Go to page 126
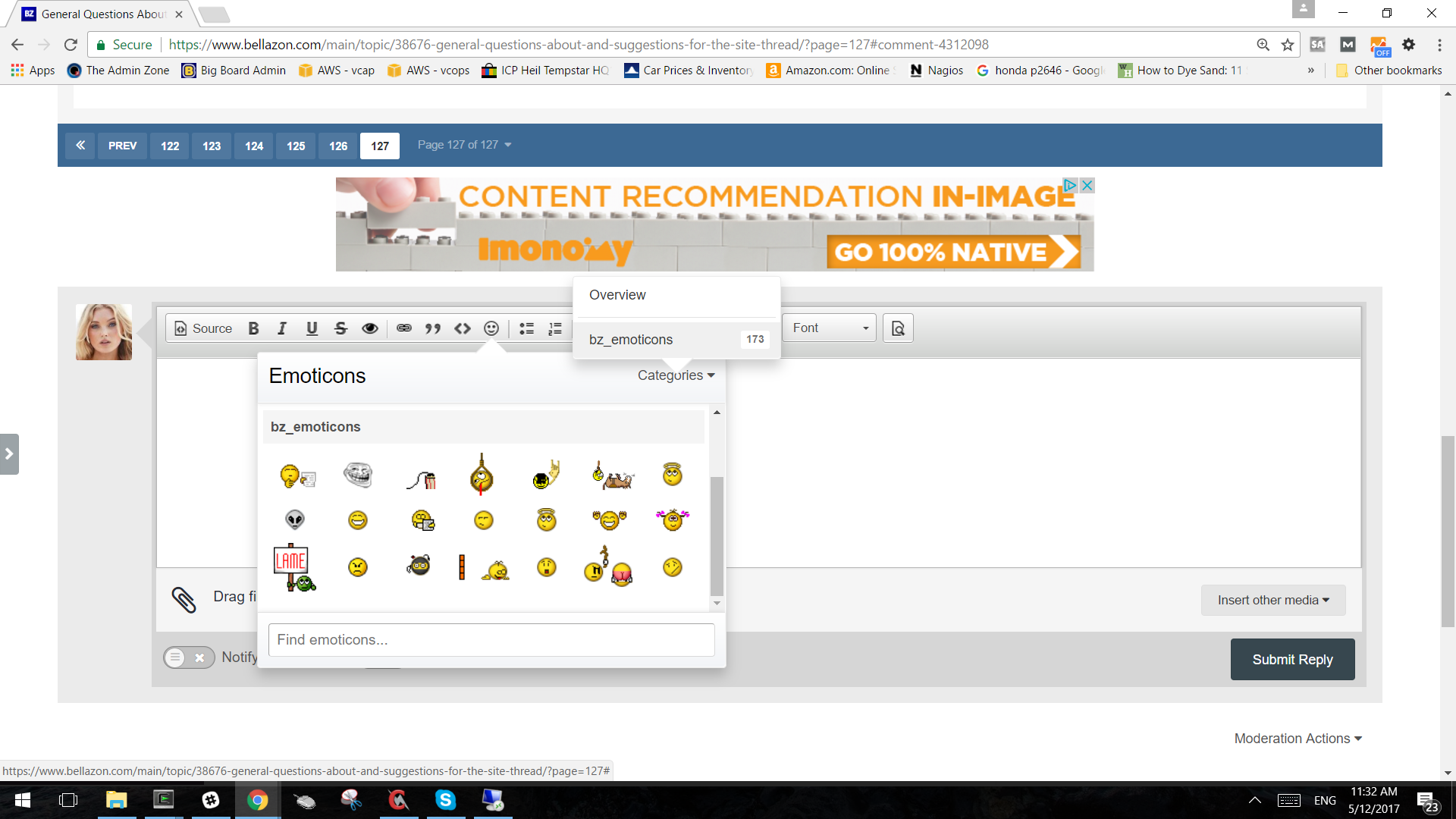 [x=338, y=146]
